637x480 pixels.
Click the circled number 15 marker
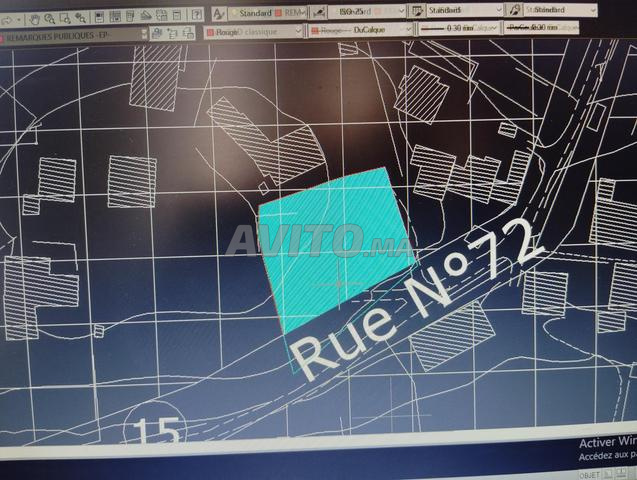(156, 432)
